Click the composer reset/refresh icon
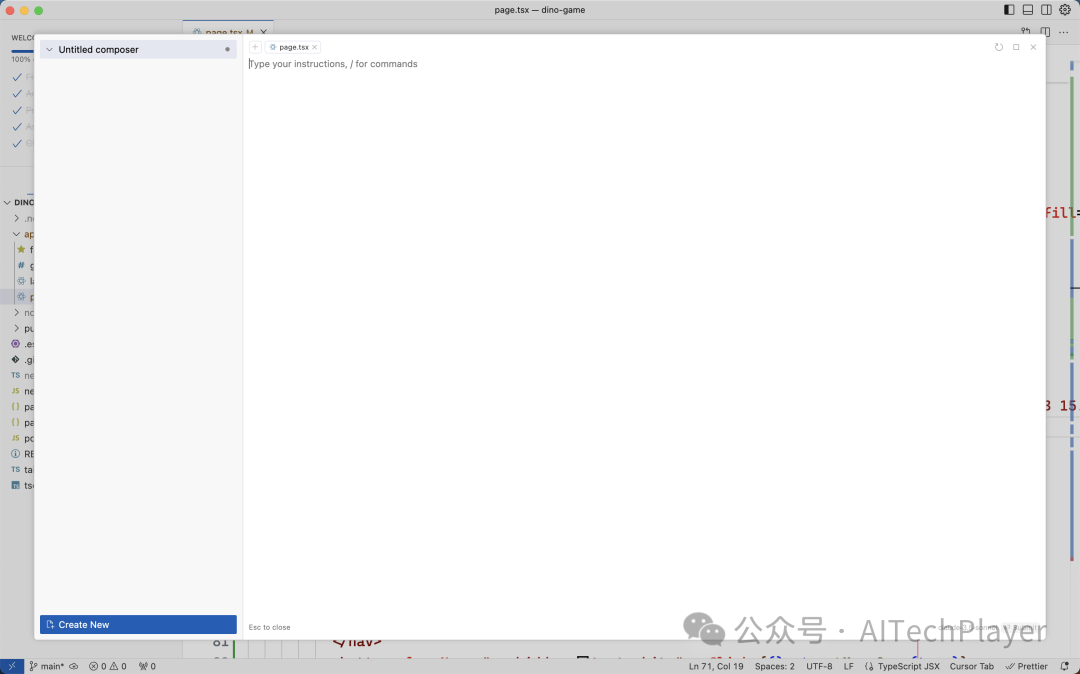Viewport: 1080px width, 674px height. tap(998, 47)
